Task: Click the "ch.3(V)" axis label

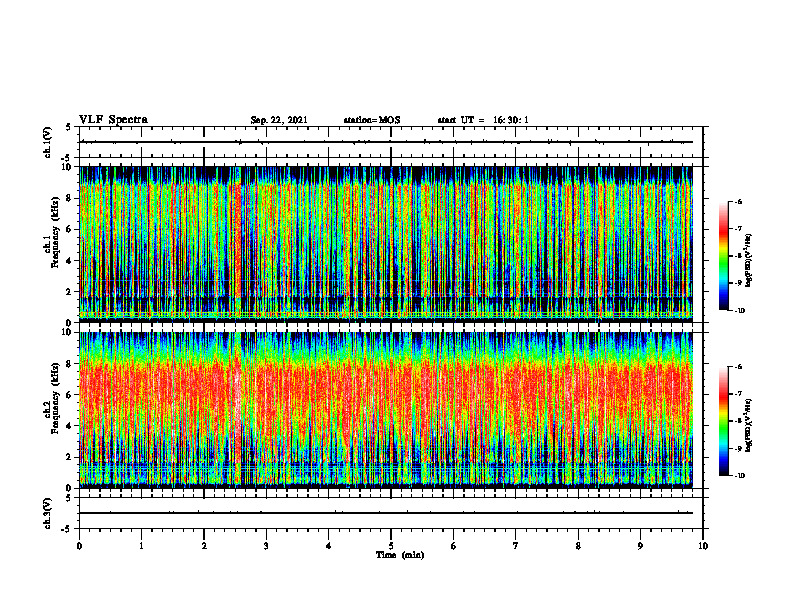Action: (x=48, y=513)
